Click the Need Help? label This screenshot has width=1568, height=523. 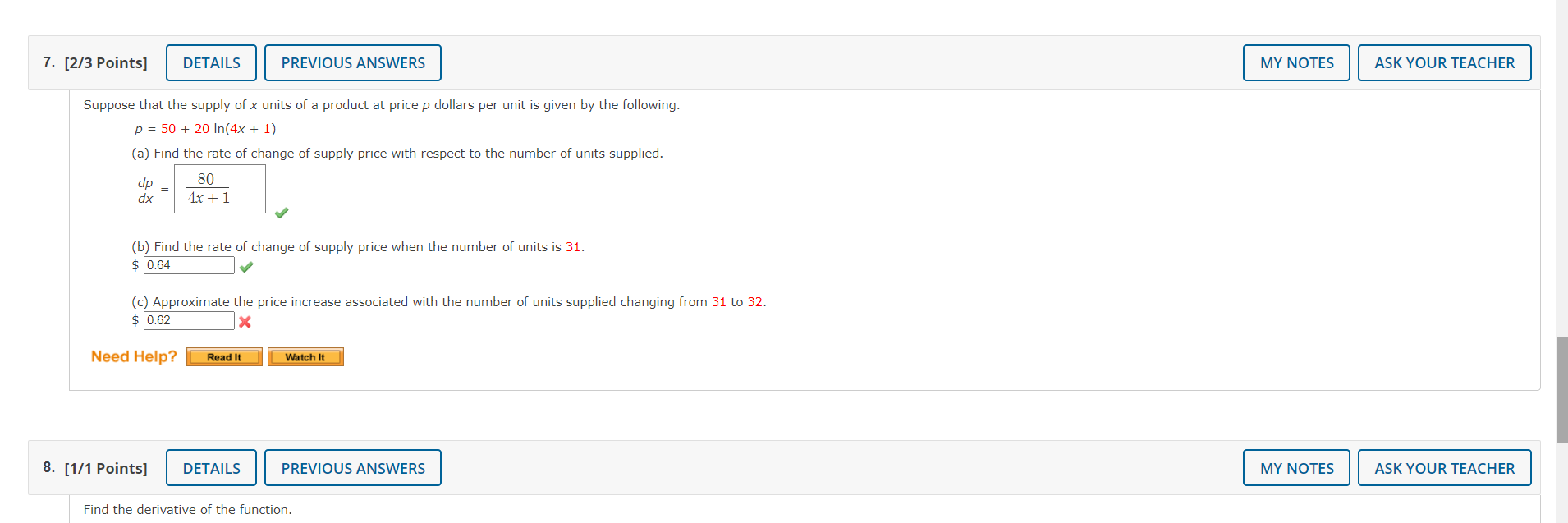133,356
